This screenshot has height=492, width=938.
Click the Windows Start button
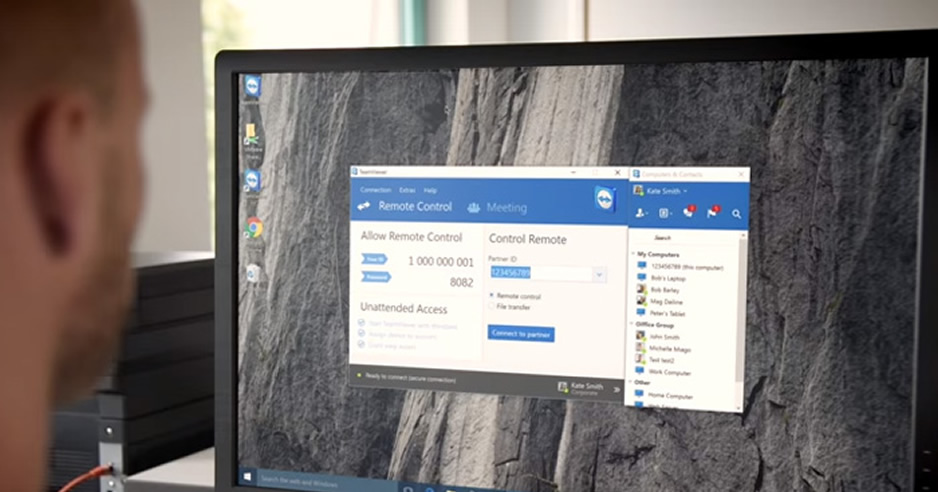point(247,476)
